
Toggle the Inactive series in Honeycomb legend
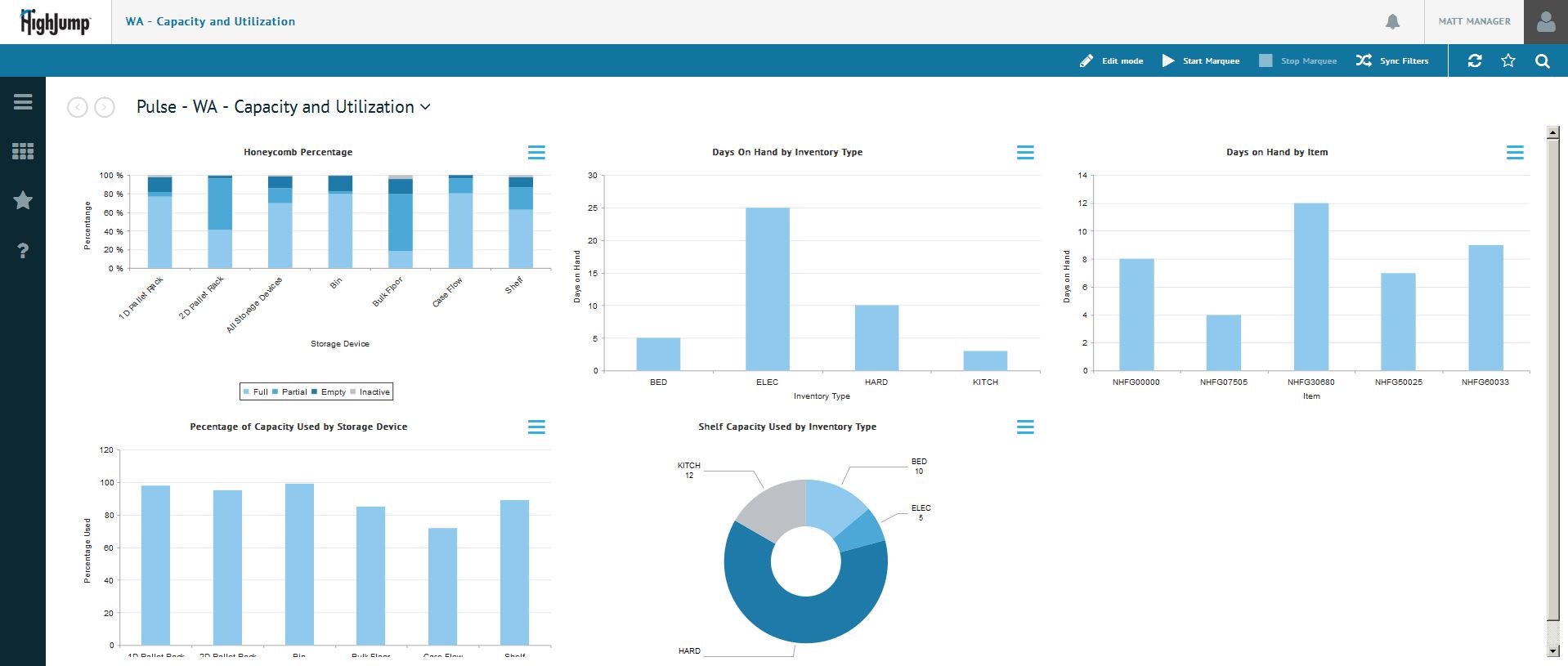point(370,392)
